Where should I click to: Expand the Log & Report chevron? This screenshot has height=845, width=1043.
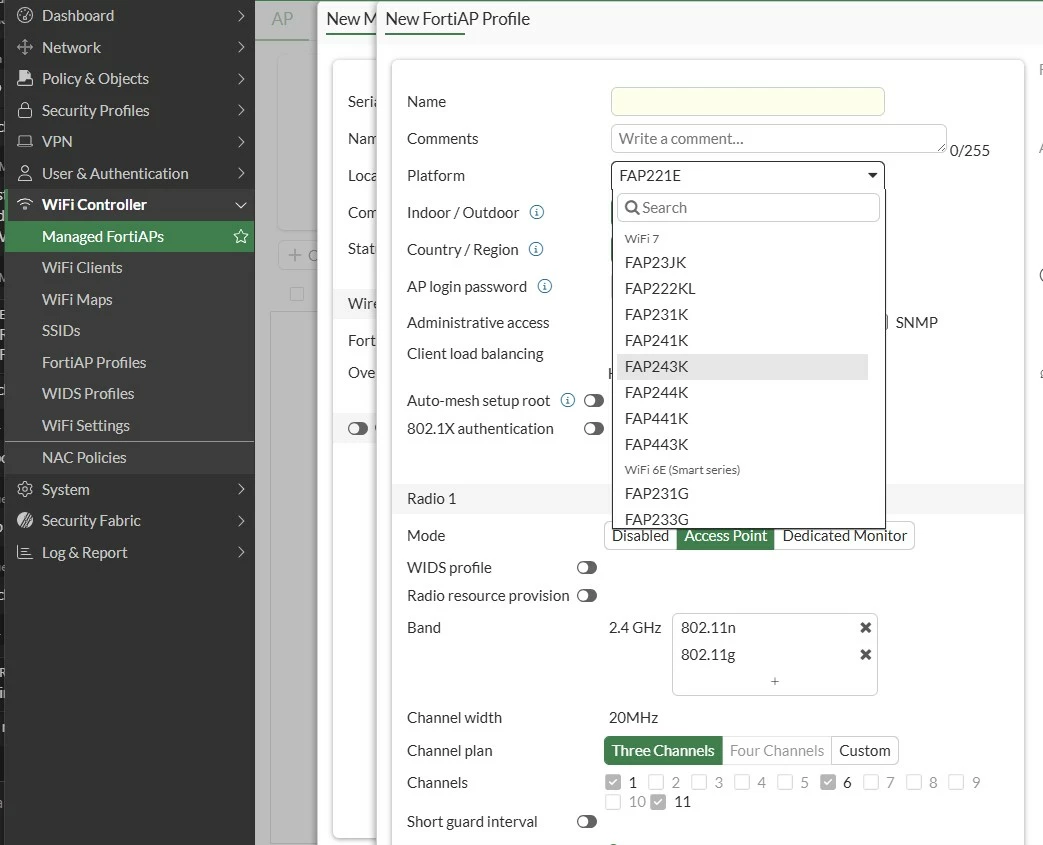(x=241, y=552)
